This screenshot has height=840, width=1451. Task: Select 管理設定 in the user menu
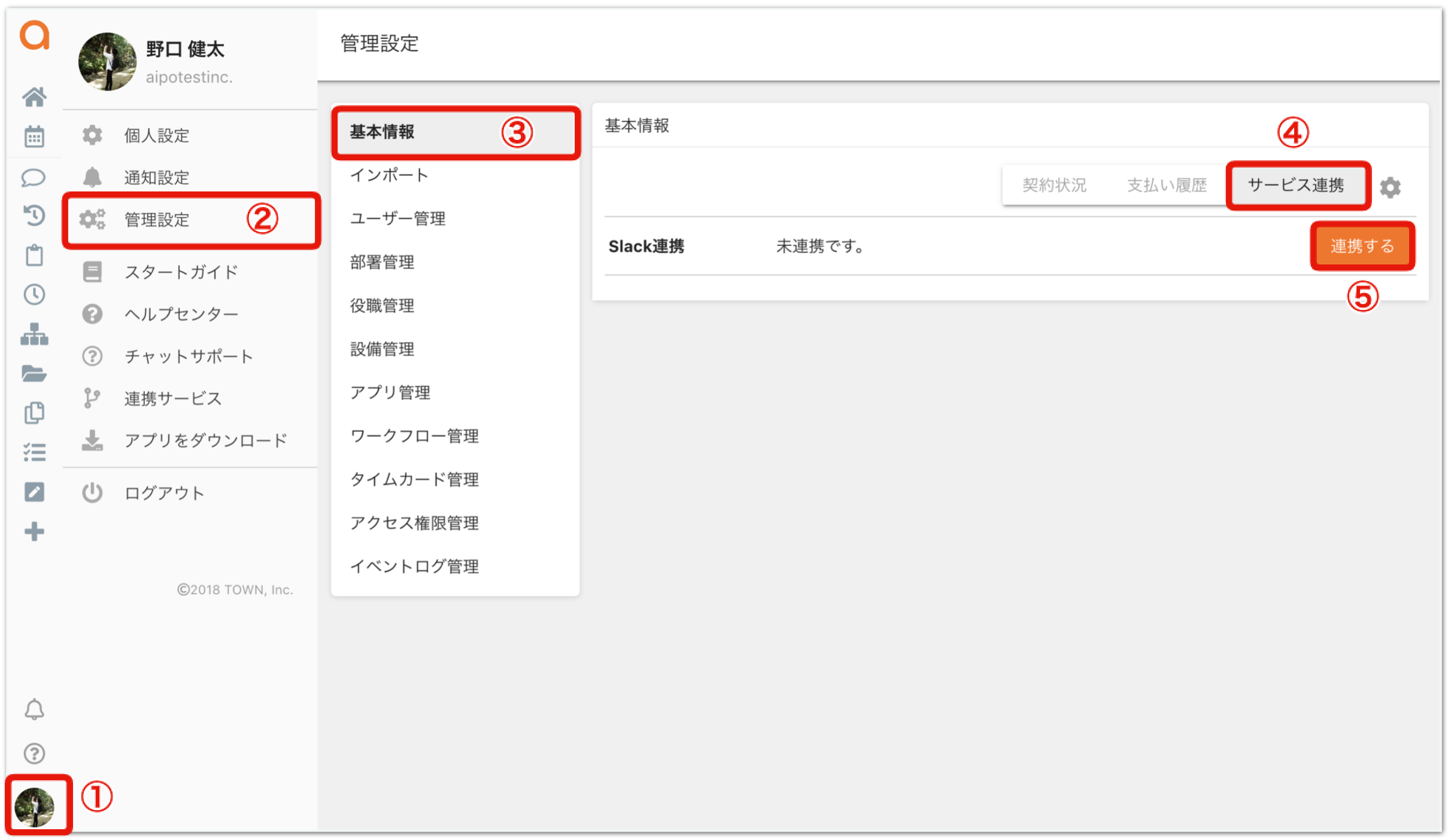coord(191,220)
